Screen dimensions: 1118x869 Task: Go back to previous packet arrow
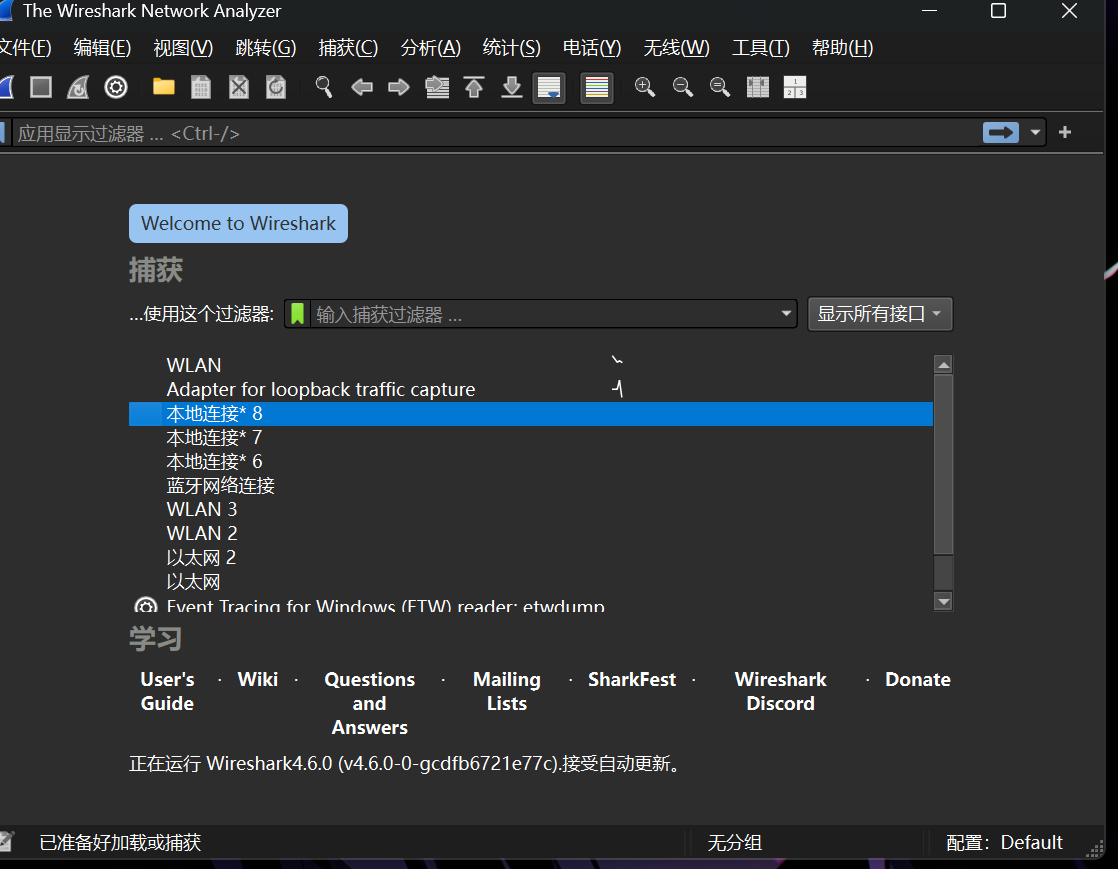point(361,88)
